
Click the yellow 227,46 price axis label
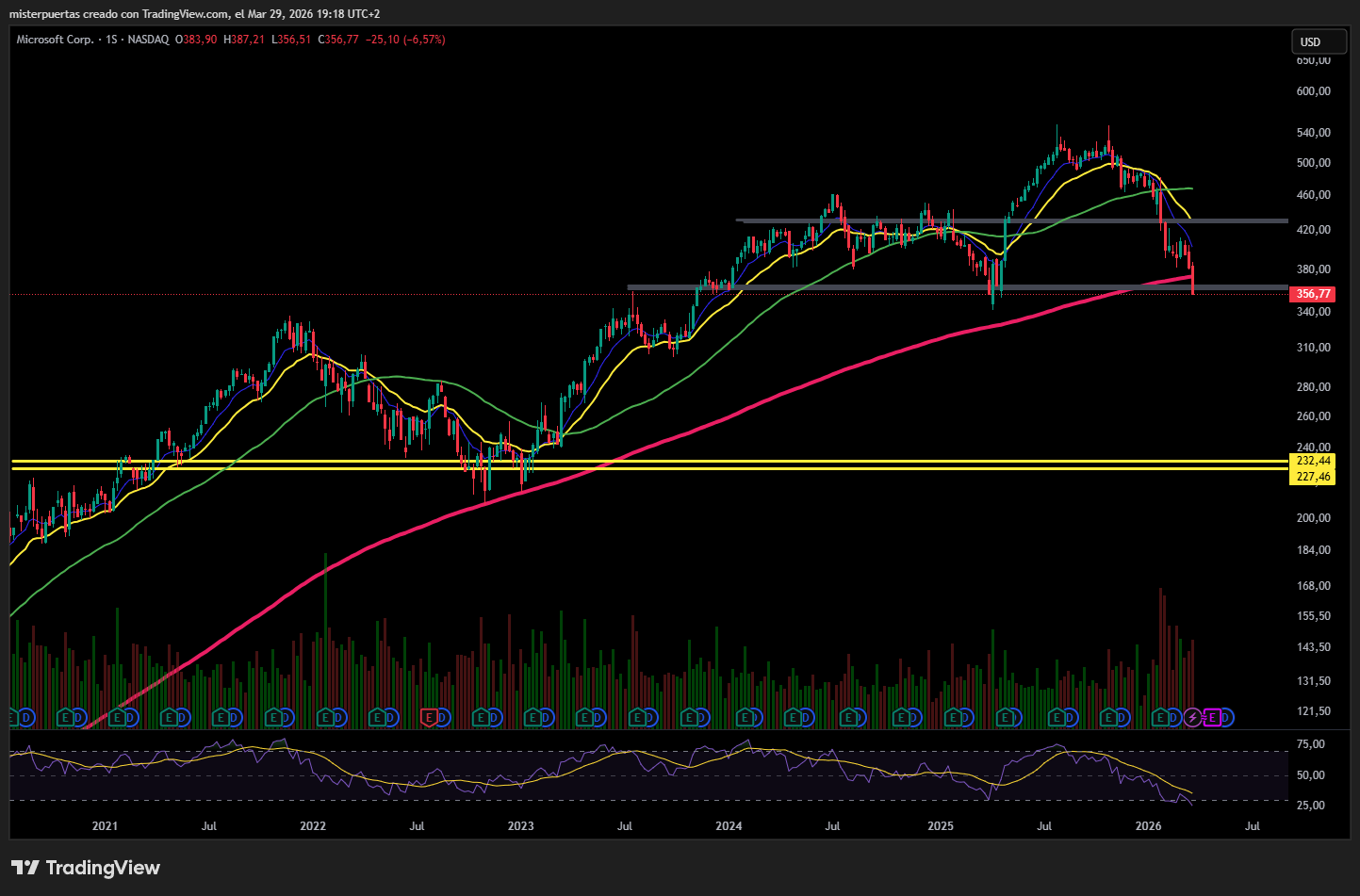[x=1313, y=477]
